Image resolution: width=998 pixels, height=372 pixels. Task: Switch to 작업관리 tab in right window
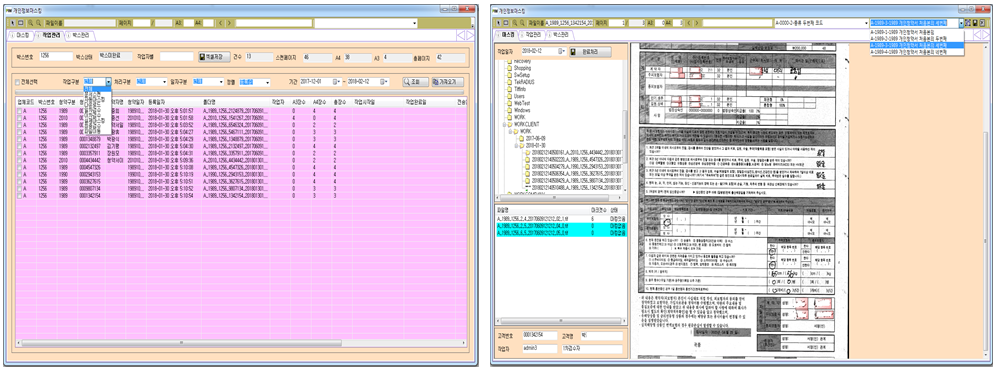click(533, 35)
